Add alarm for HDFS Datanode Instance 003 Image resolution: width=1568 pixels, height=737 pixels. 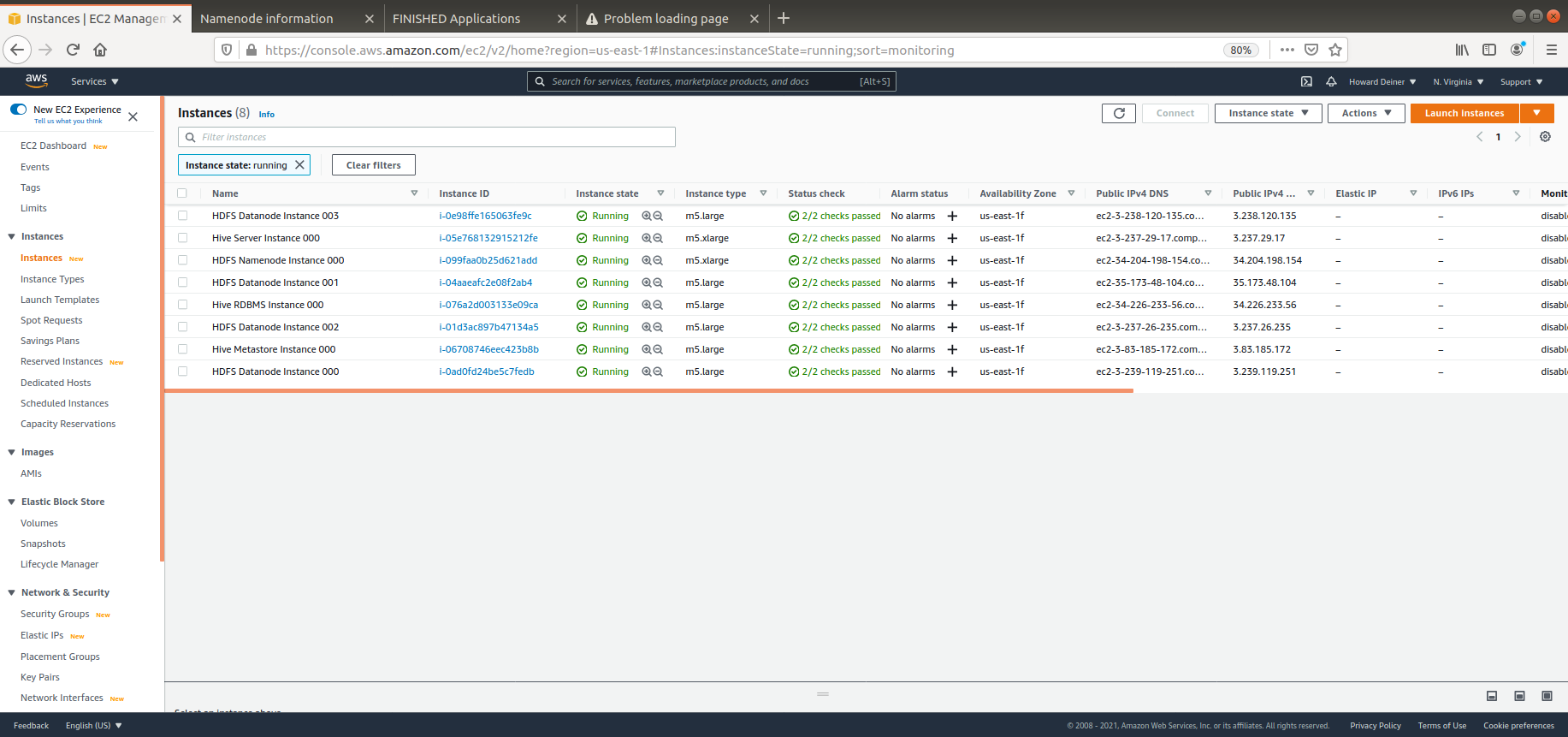coord(952,216)
